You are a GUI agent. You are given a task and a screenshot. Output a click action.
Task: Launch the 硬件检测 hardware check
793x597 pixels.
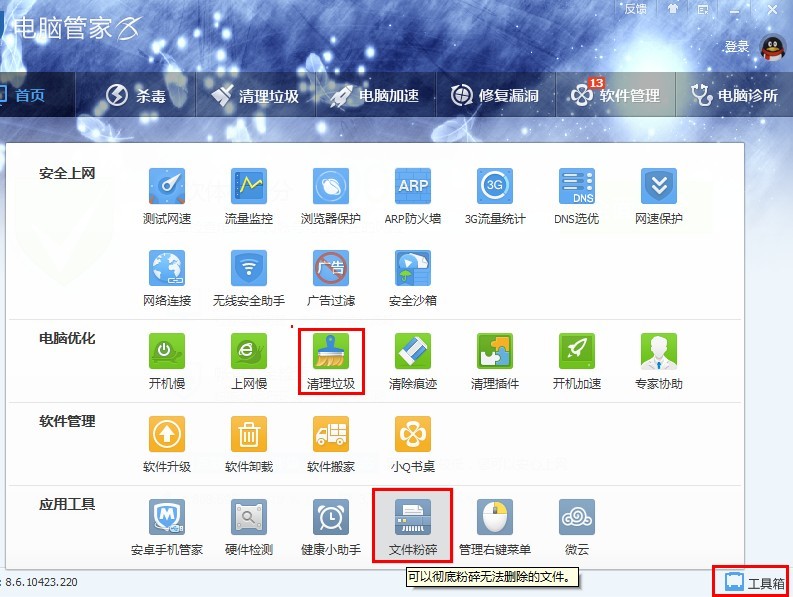[x=249, y=527]
